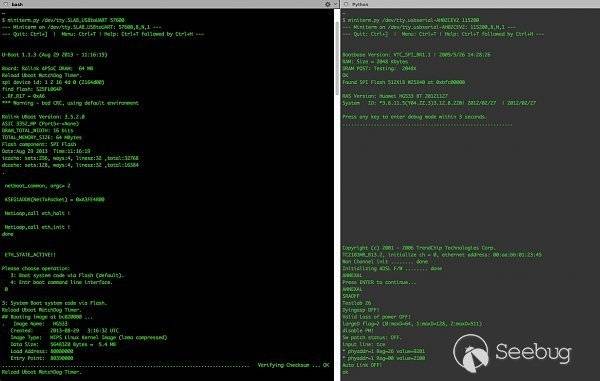Click 'Press any key to enter debug mode' line
The height and width of the screenshot is (381, 600).
(x=414, y=117)
